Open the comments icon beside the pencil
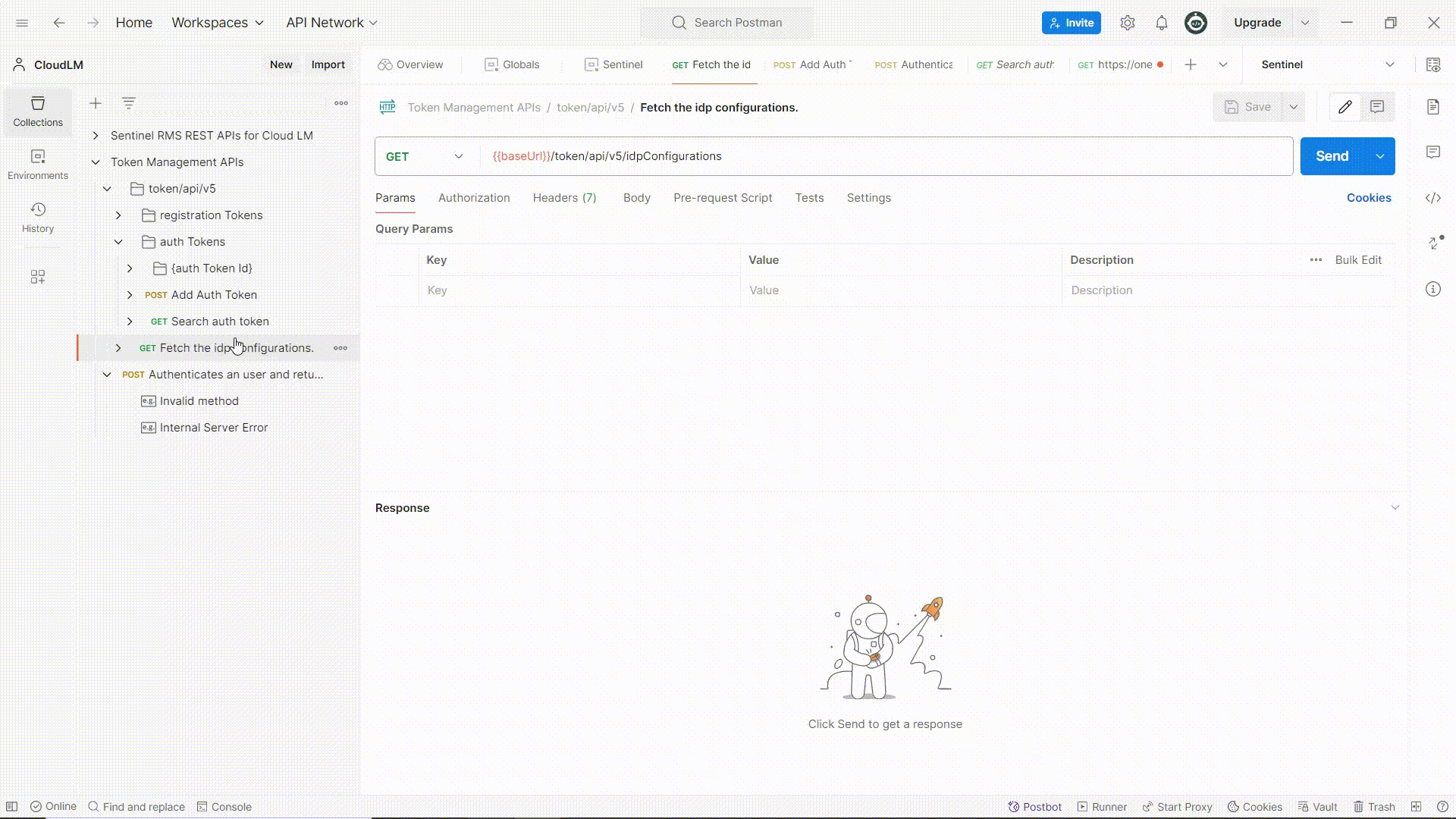The width and height of the screenshot is (1456, 819). point(1377,107)
